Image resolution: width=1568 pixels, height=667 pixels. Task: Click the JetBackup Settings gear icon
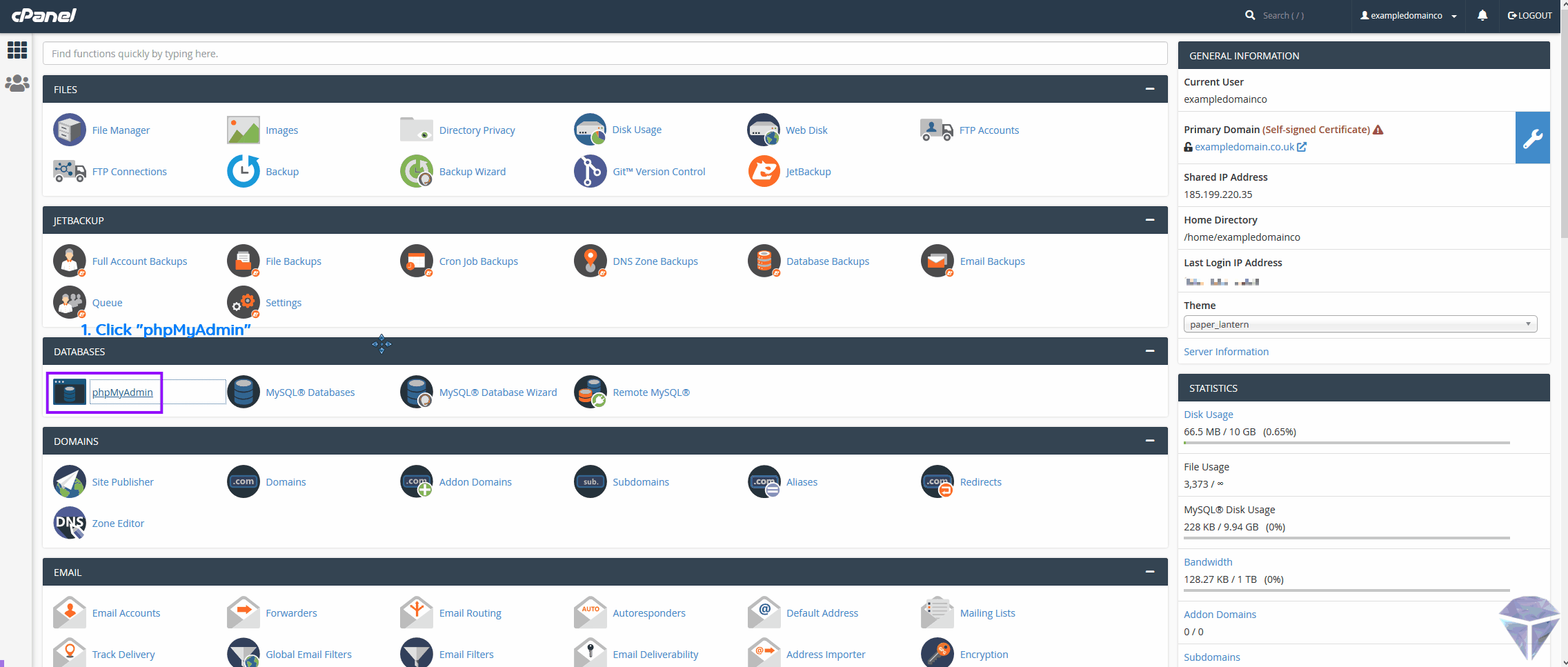coord(244,302)
